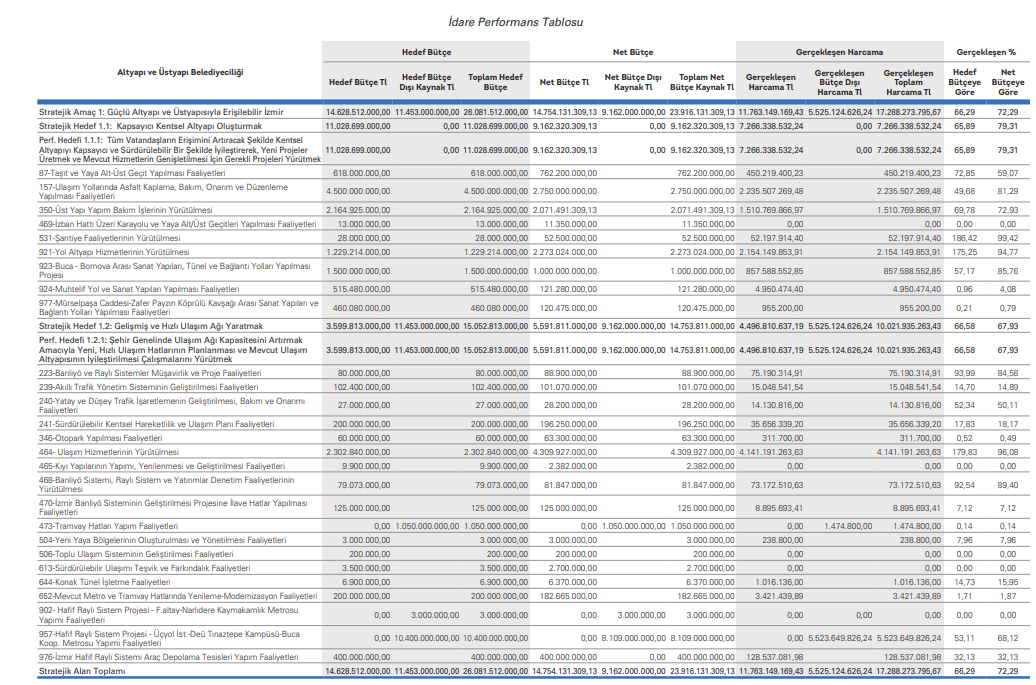The image size is (1036, 685).
Task: Click the Toplam Net Bütçe Kaynak Tl header
Action: (702, 82)
